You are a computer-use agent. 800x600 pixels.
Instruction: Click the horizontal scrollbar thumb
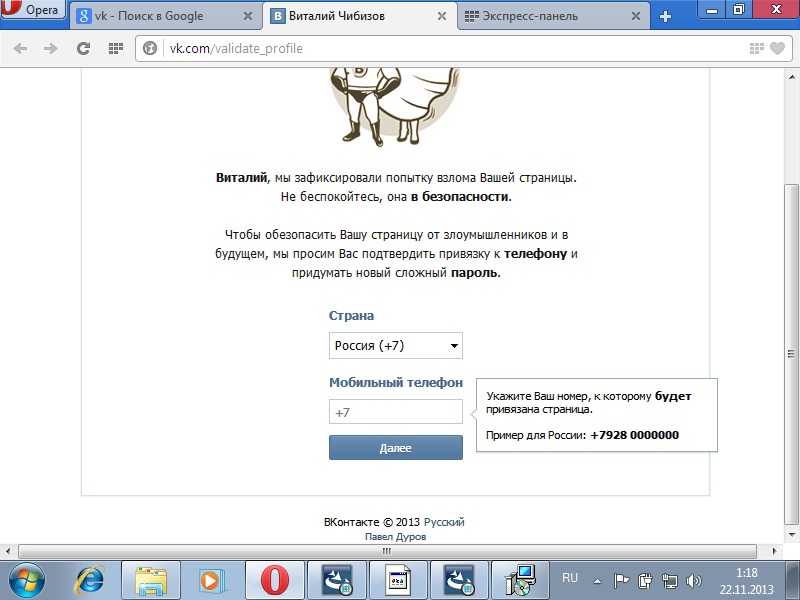(387, 551)
